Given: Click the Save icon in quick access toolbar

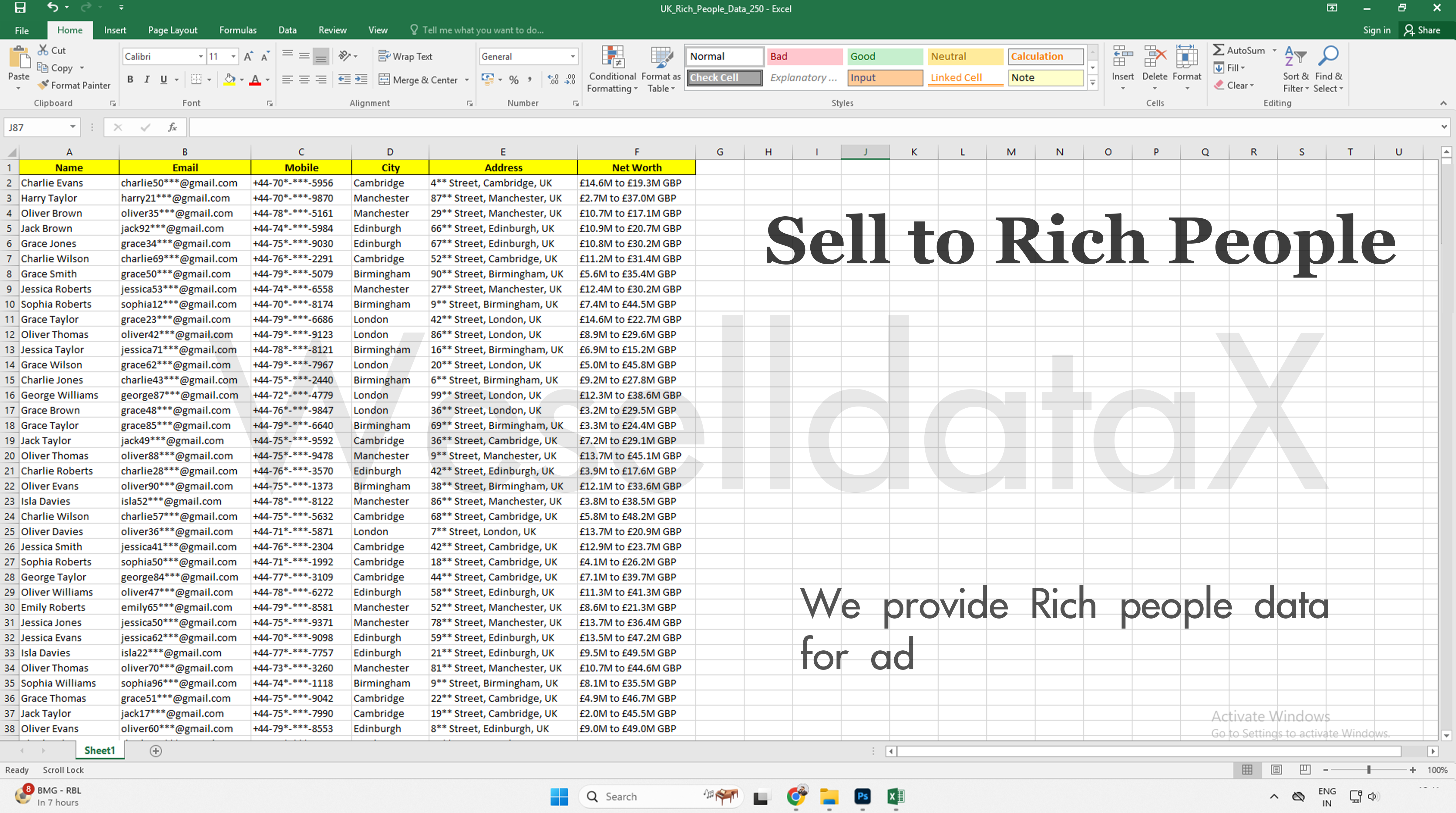Looking at the screenshot, I should click(20, 8).
